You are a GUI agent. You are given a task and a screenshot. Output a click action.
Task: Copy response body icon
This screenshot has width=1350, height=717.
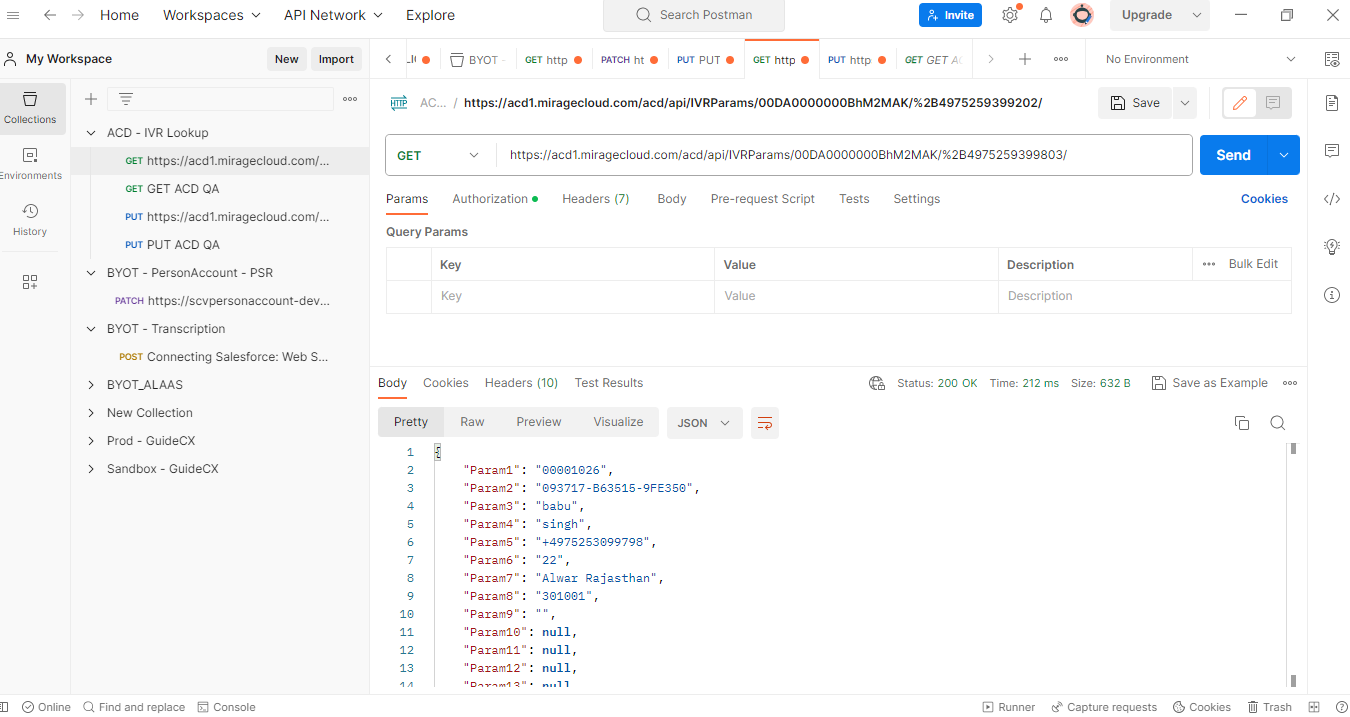[1242, 423]
